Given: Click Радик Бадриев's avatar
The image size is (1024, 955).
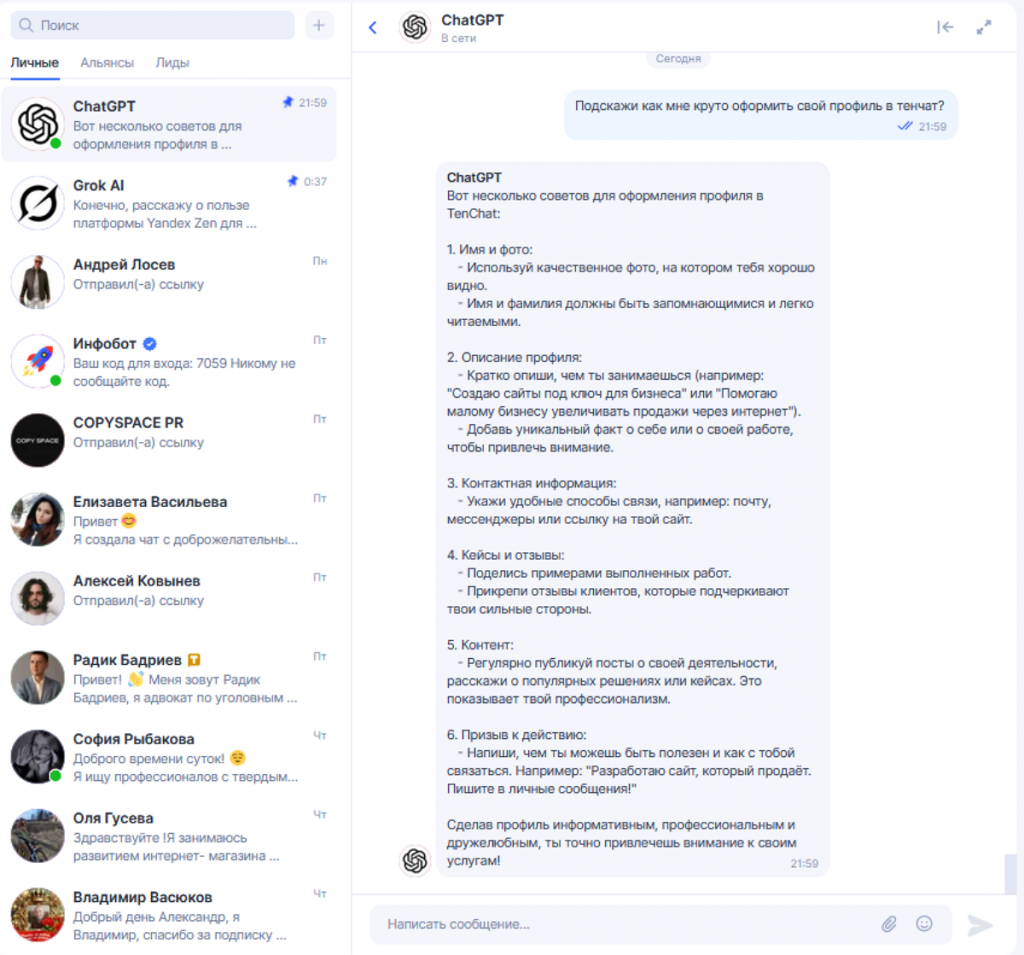Looking at the screenshot, I should (x=37, y=677).
